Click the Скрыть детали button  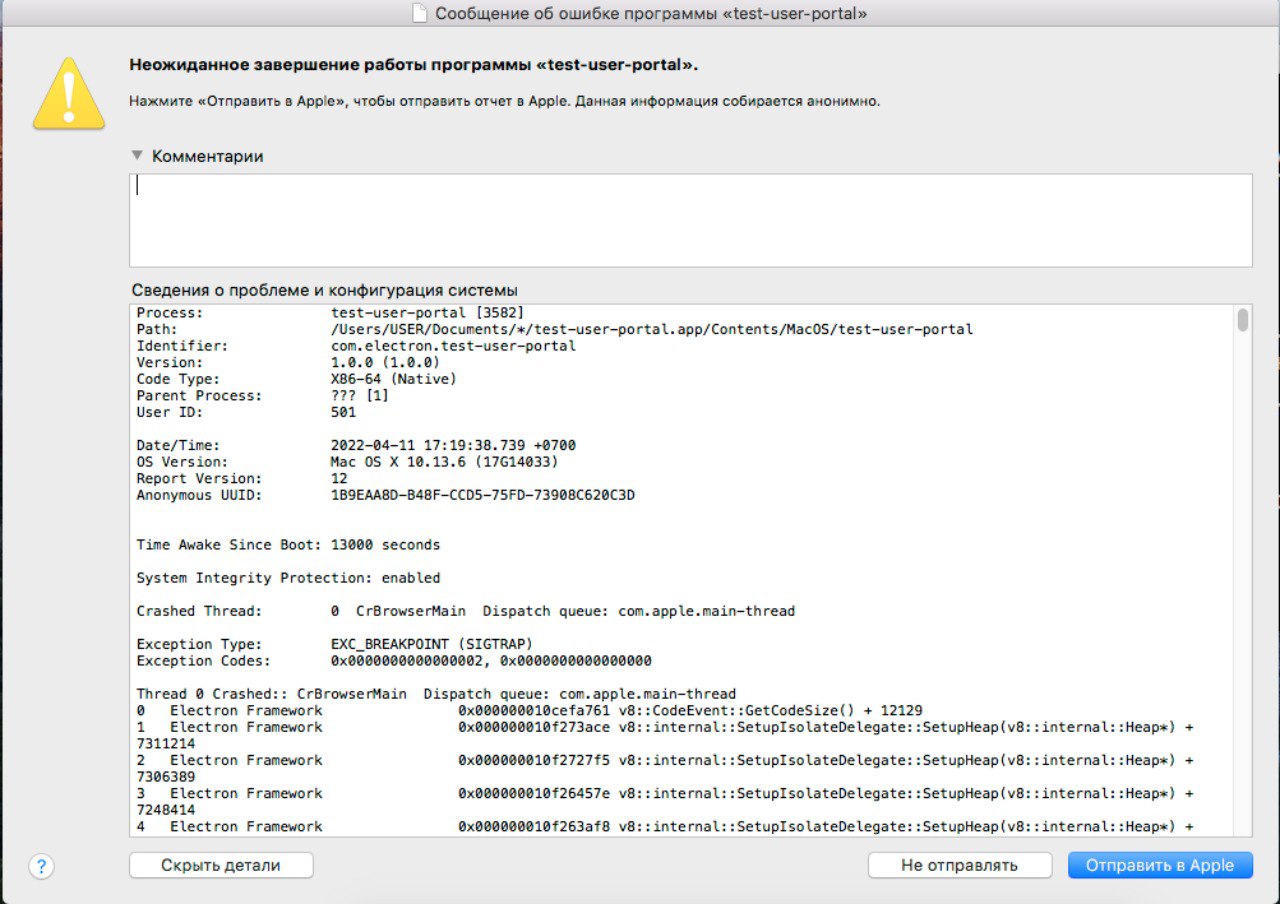pyautogui.click(x=221, y=866)
